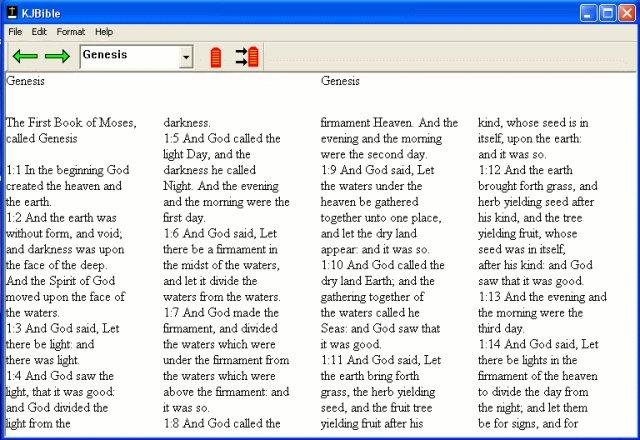
Task: Minimize the KJBible window
Action: 588,13
